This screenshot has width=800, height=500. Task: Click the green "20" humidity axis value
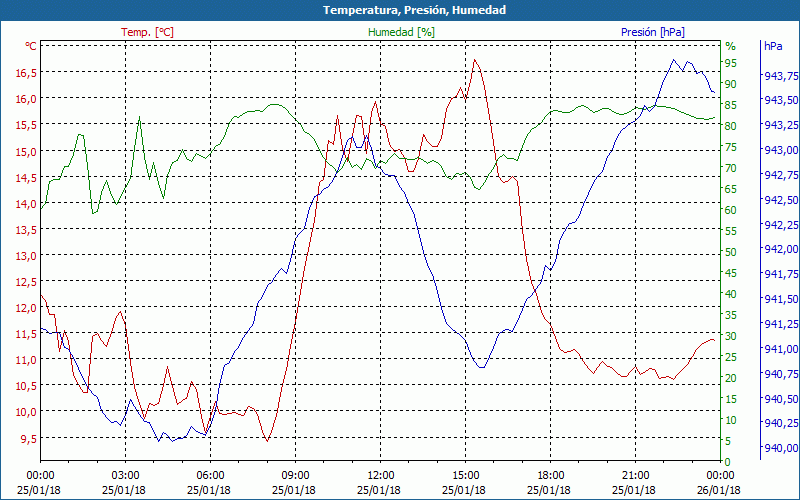[731, 378]
